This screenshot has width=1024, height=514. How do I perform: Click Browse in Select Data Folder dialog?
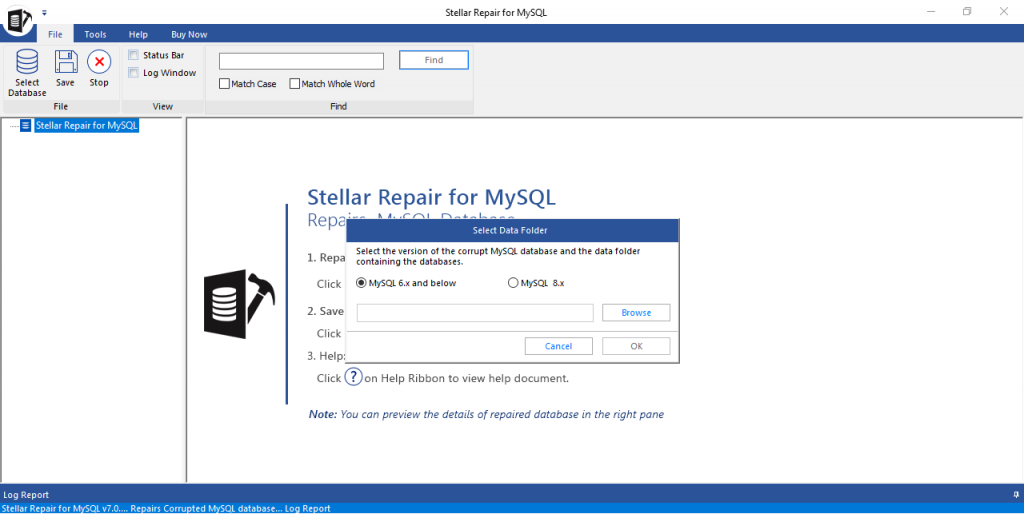pos(636,313)
